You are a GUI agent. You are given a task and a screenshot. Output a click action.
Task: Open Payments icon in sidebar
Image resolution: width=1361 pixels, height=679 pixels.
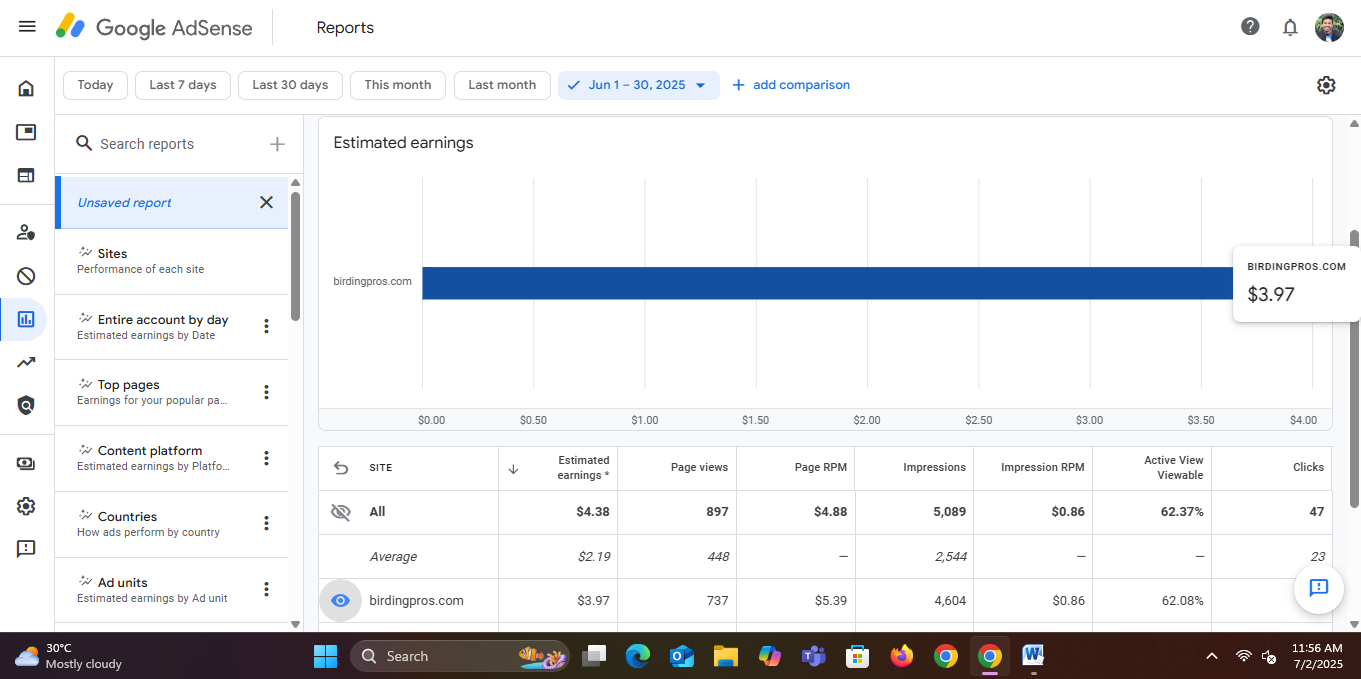[26, 463]
